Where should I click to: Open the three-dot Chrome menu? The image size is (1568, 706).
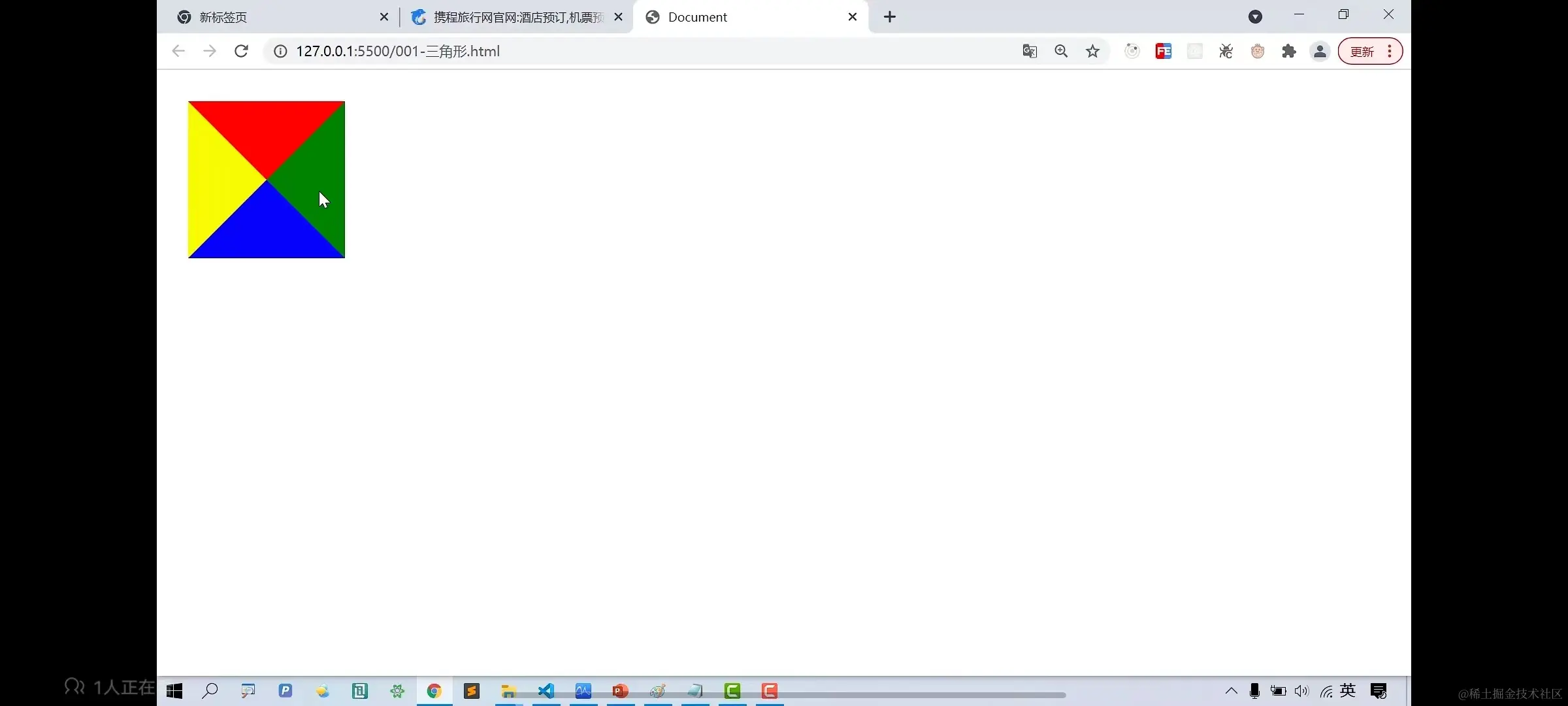(1390, 51)
